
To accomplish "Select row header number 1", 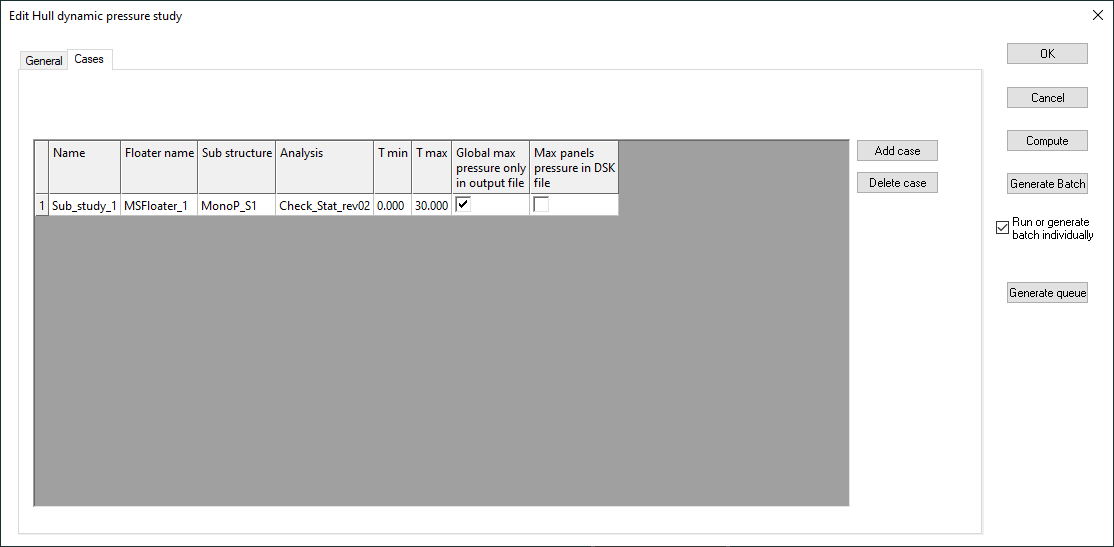I will click(42, 205).
